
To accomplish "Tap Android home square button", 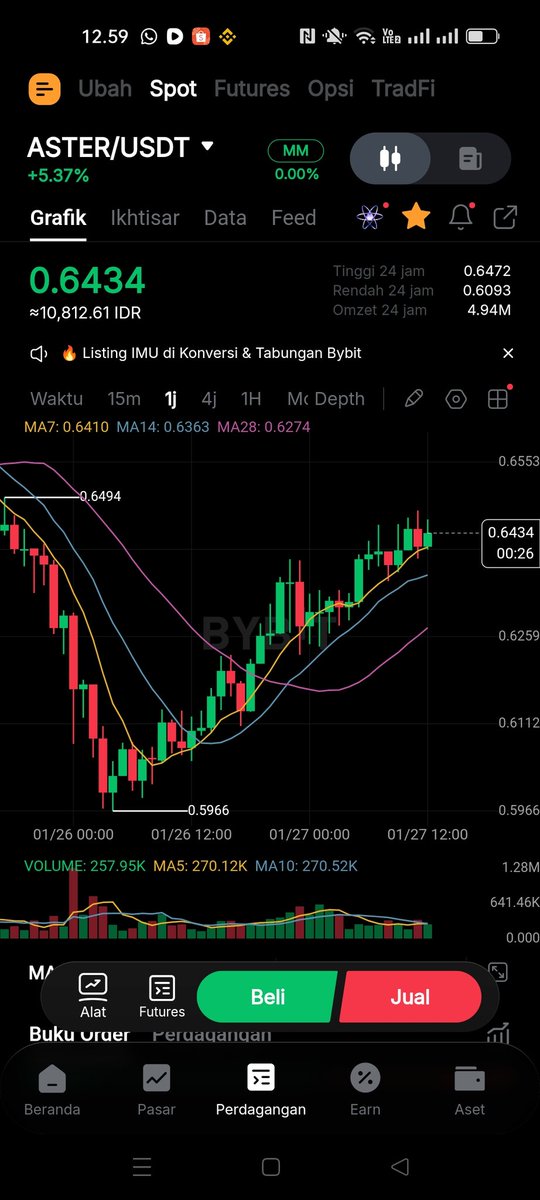I will tap(270, 1166).
